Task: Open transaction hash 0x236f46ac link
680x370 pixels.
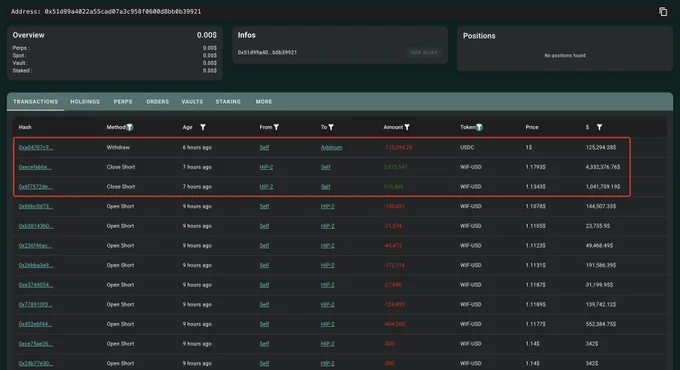Action: (35, 246)
